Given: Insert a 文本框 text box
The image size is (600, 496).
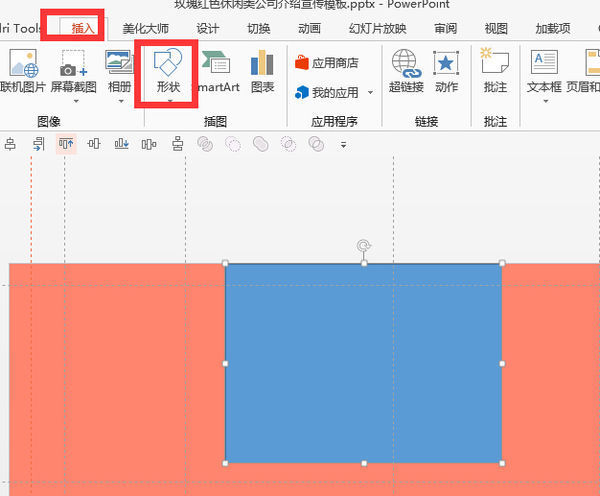Looking at the screenshot, I should (544, 71).
